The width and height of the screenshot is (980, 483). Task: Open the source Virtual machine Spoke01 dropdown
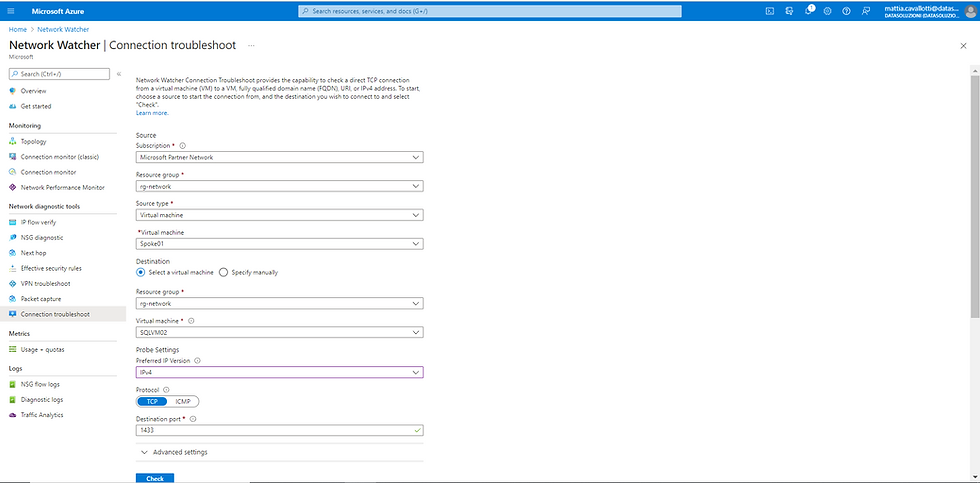point(279,244)
